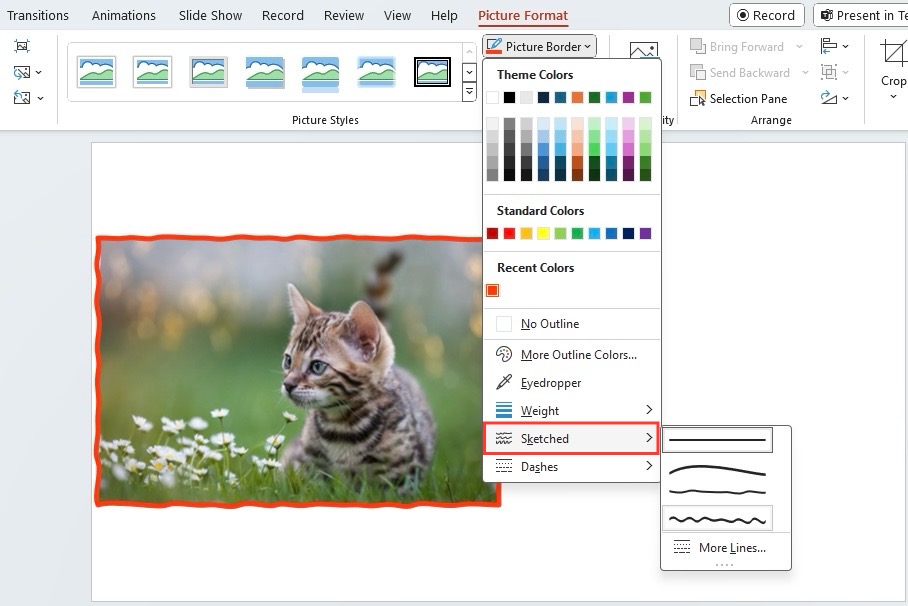Expand the Send Backward dropdown arrow

[805, 72]
